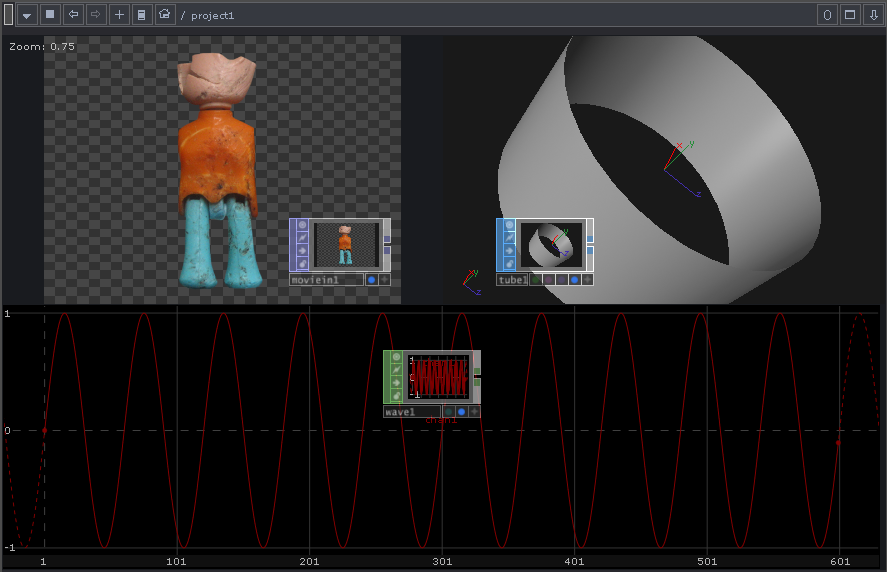Click moviein1 lower output connector
This screenshot has height=572, width=887.
[387, 251]
